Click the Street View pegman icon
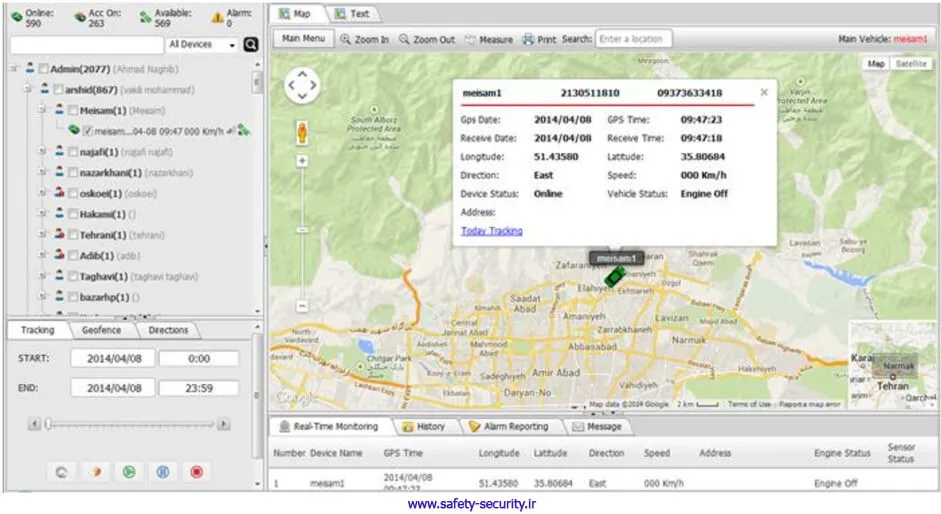Screen dimensions: 941x514 pyautogui.click(x=301, y=132)
